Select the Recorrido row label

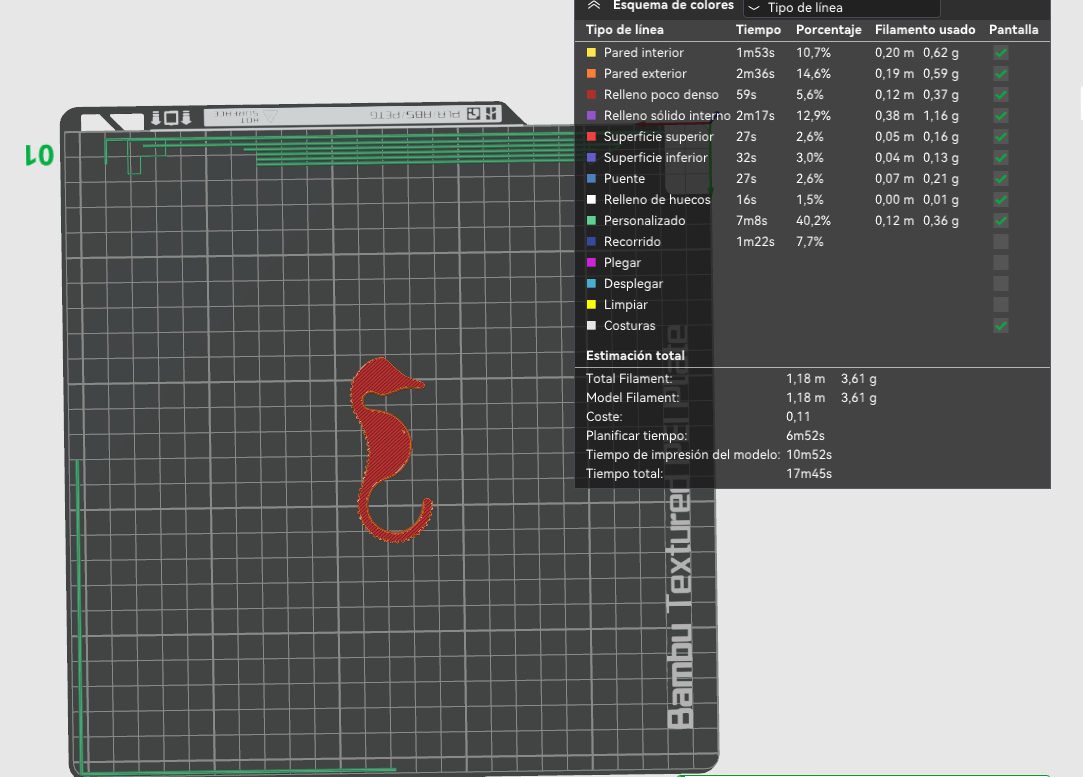[x=632, y=242]
